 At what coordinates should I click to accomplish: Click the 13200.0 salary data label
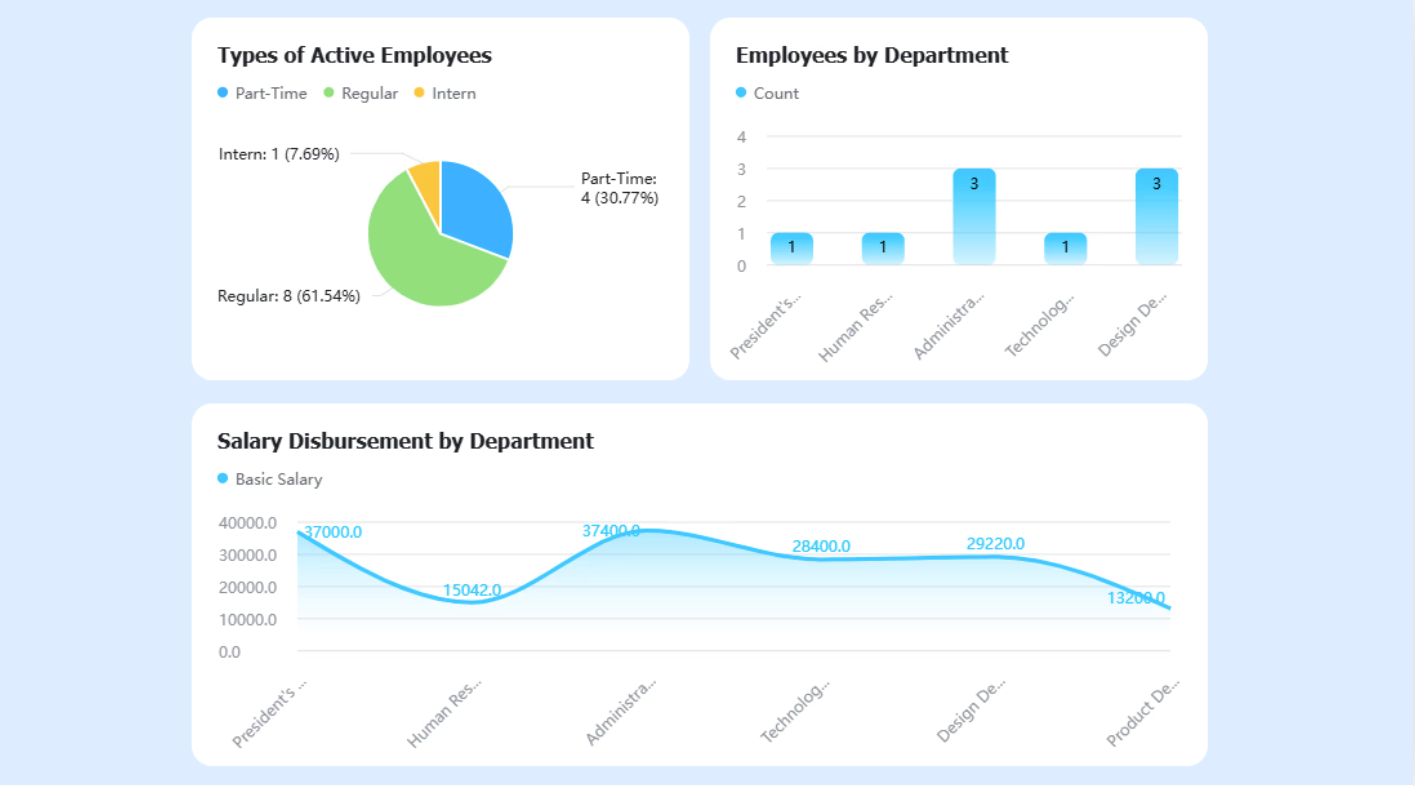click(x=1136, y=598)
